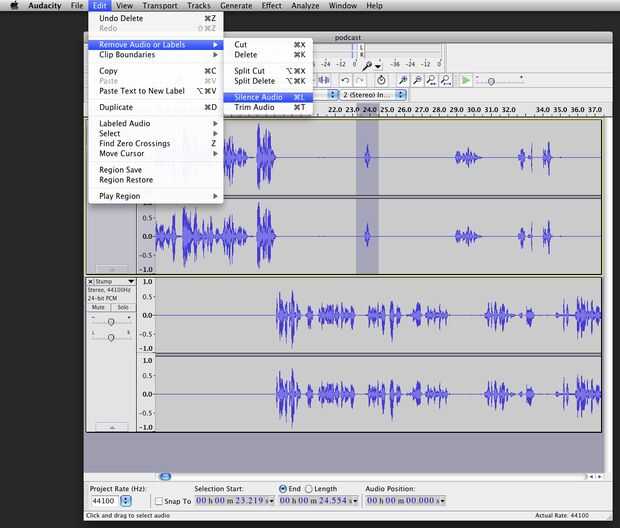Choose Silence Audio from the submenu
The width and height of the screenshot is (620, 528).
[x=258, y=97]
